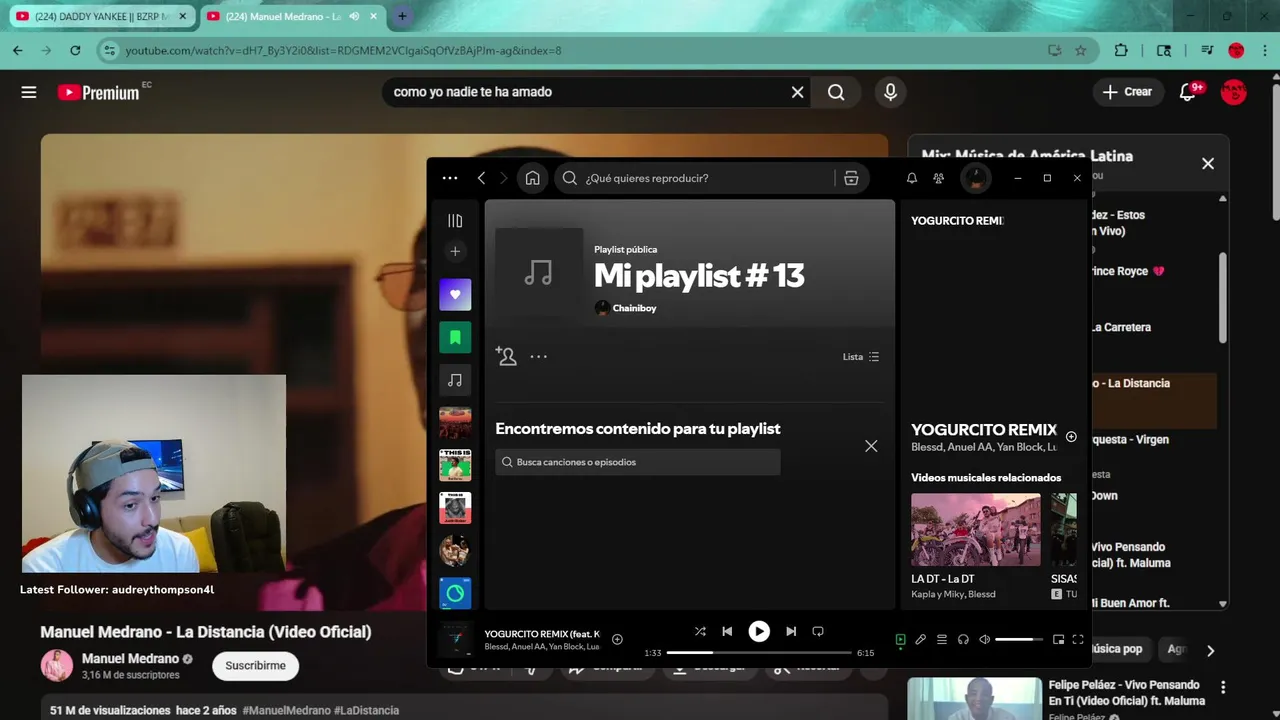Open YouTube notifications bell
1280x720 pixels.
1188,92
